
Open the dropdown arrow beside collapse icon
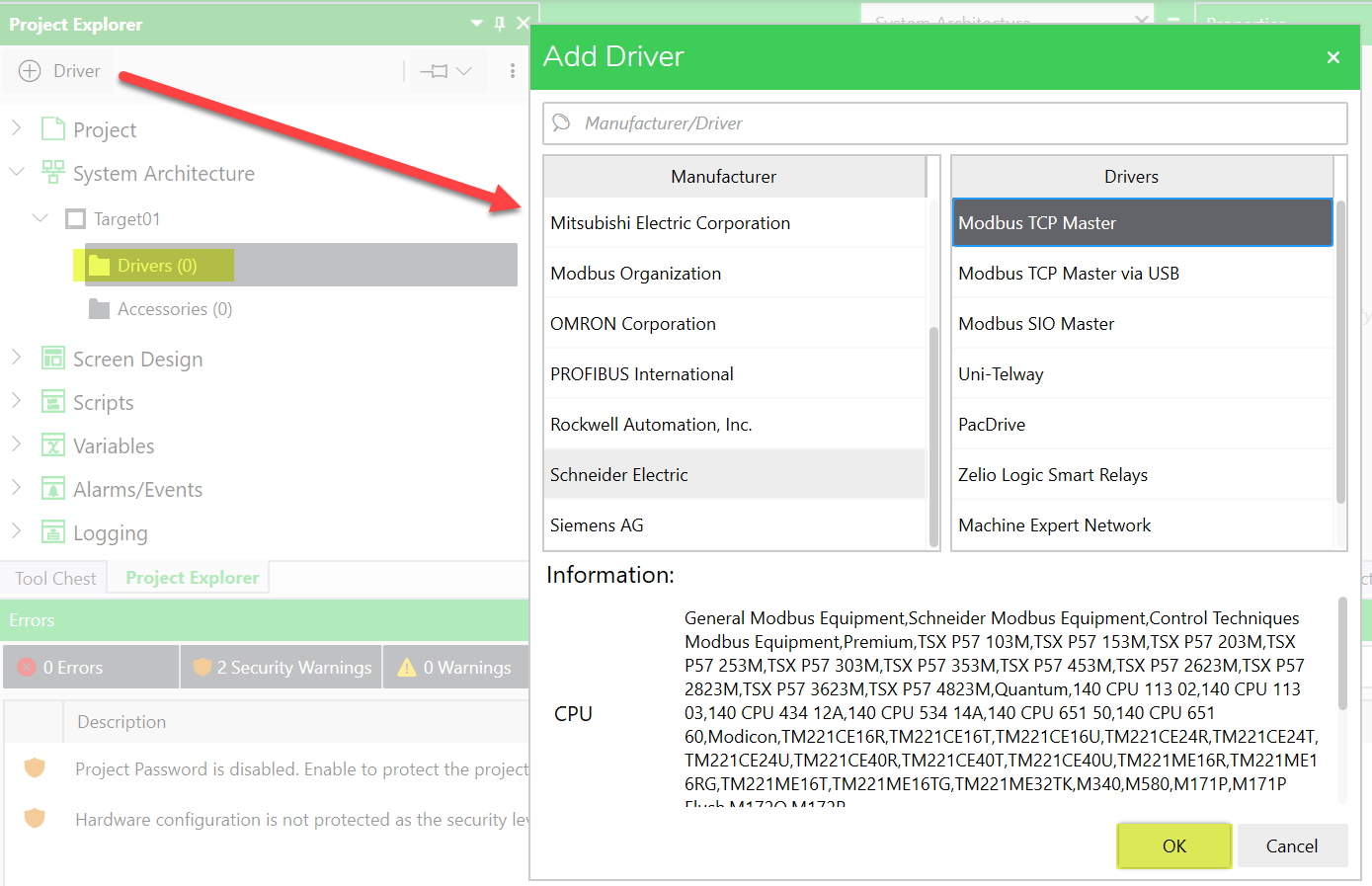(x=464, y=71)
